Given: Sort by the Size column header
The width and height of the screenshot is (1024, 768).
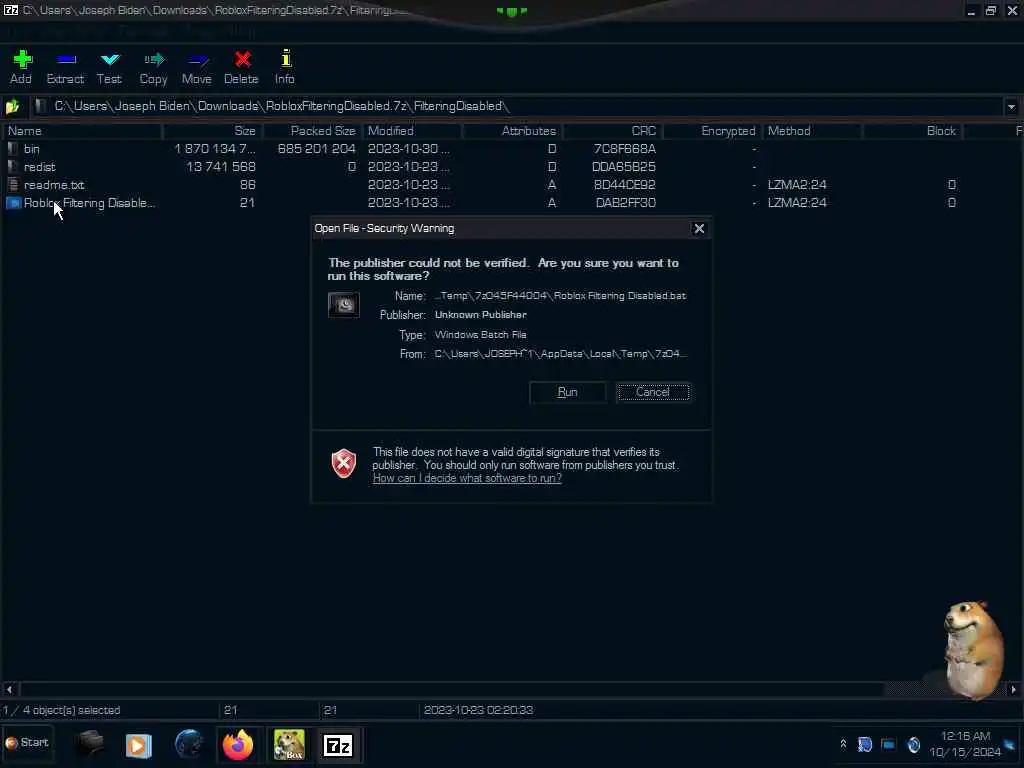Looking at the screenshot, I should pos(212,131).
